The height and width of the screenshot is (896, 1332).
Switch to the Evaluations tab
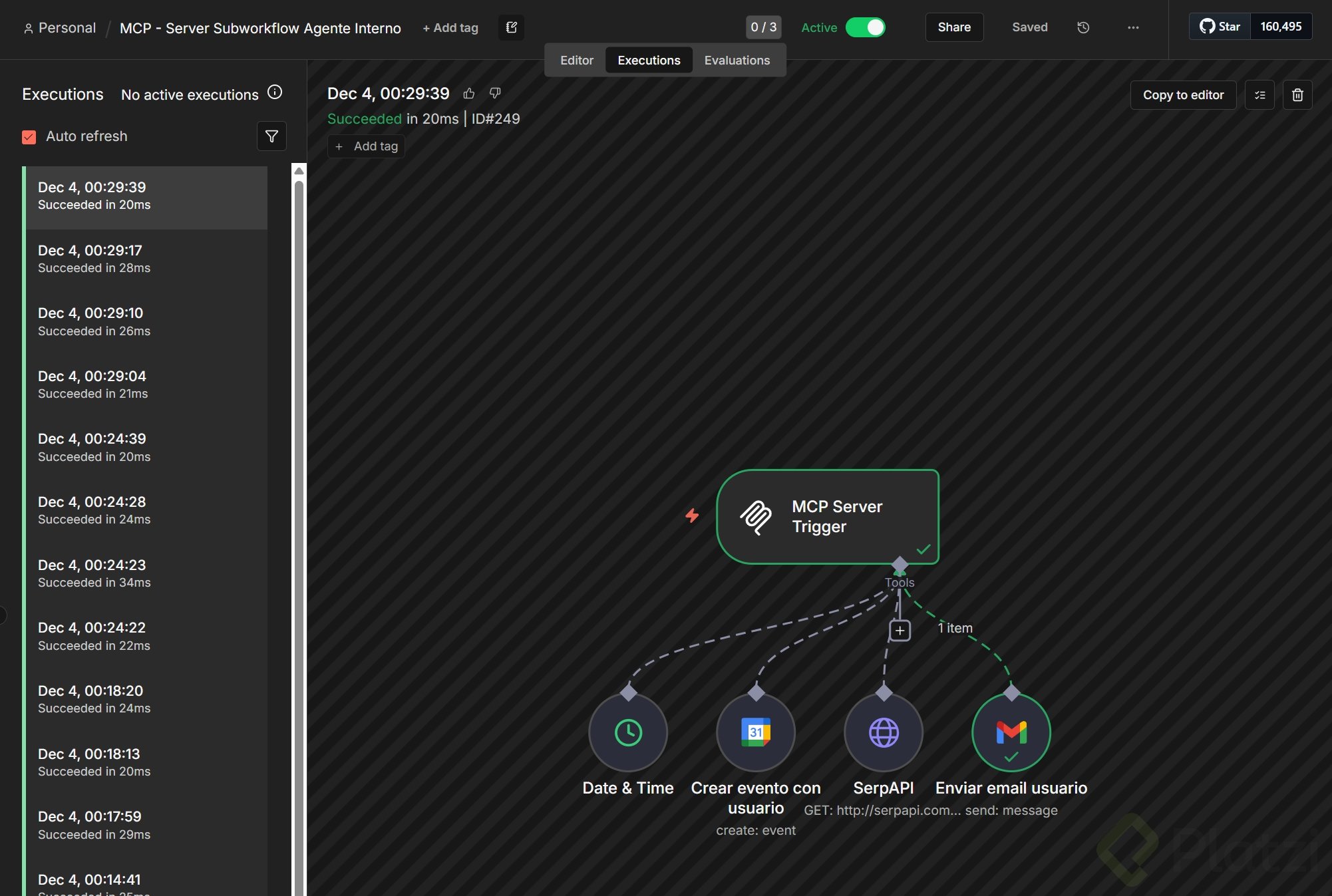[x=737, y=61]
